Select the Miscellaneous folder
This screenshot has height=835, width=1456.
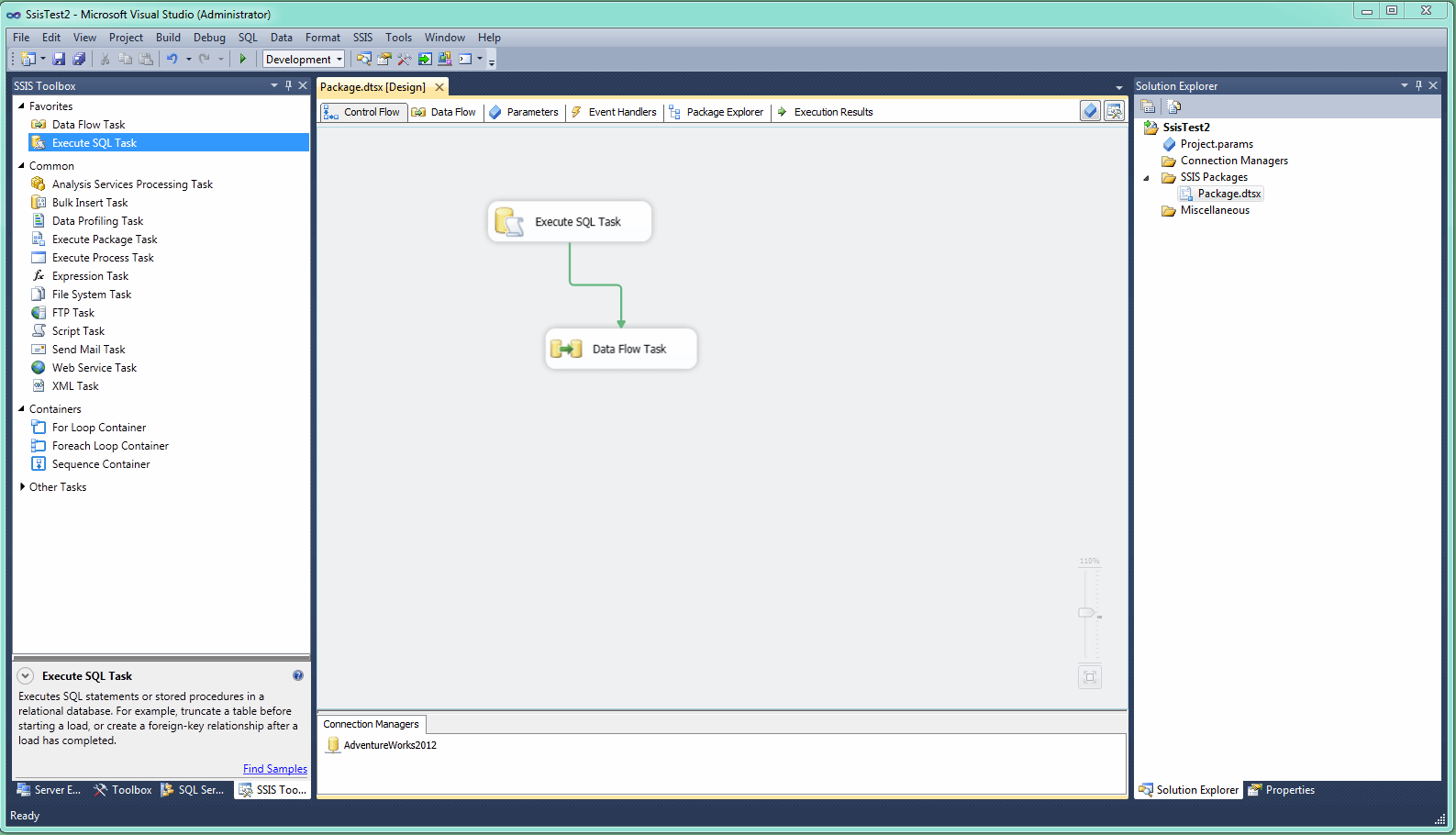1206,210
